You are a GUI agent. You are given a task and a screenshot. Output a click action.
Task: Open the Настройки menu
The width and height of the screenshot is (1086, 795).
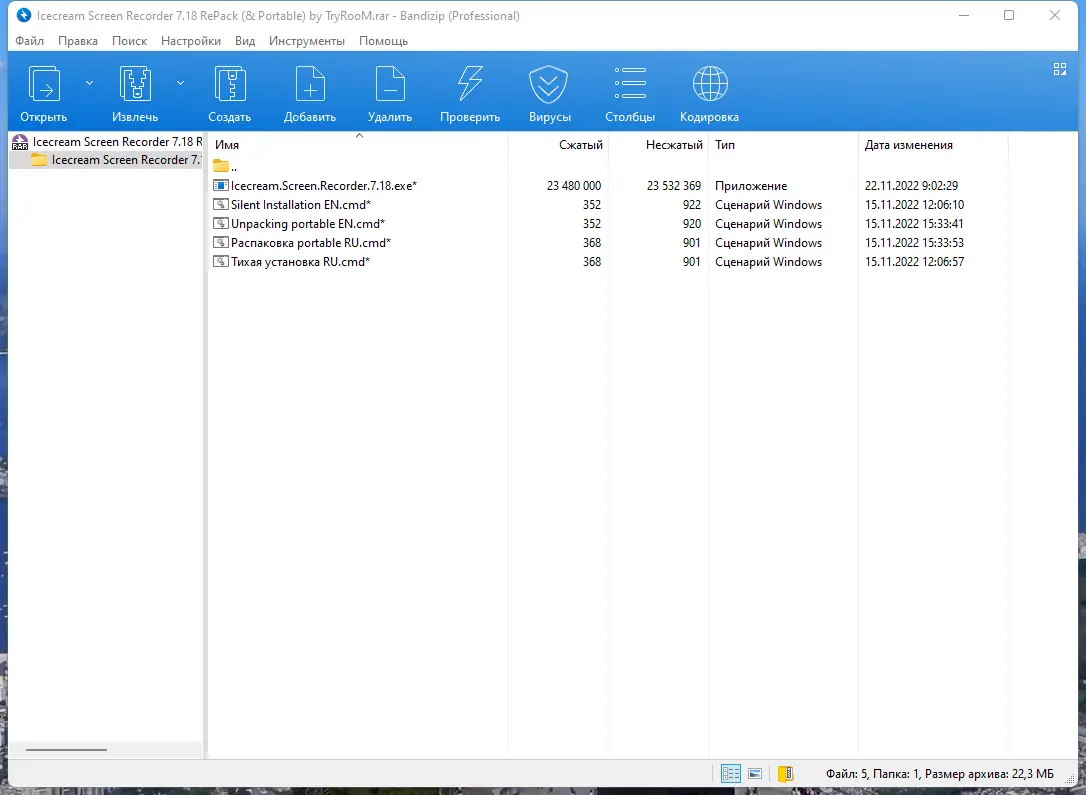[x=190, y=41]
